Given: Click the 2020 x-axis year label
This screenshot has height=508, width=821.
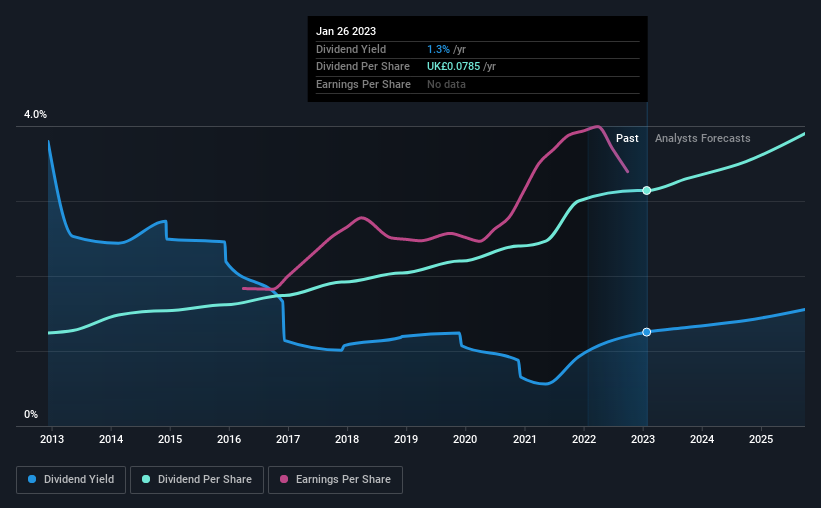Looking at the screenshot, I should [x=465, y=439].
